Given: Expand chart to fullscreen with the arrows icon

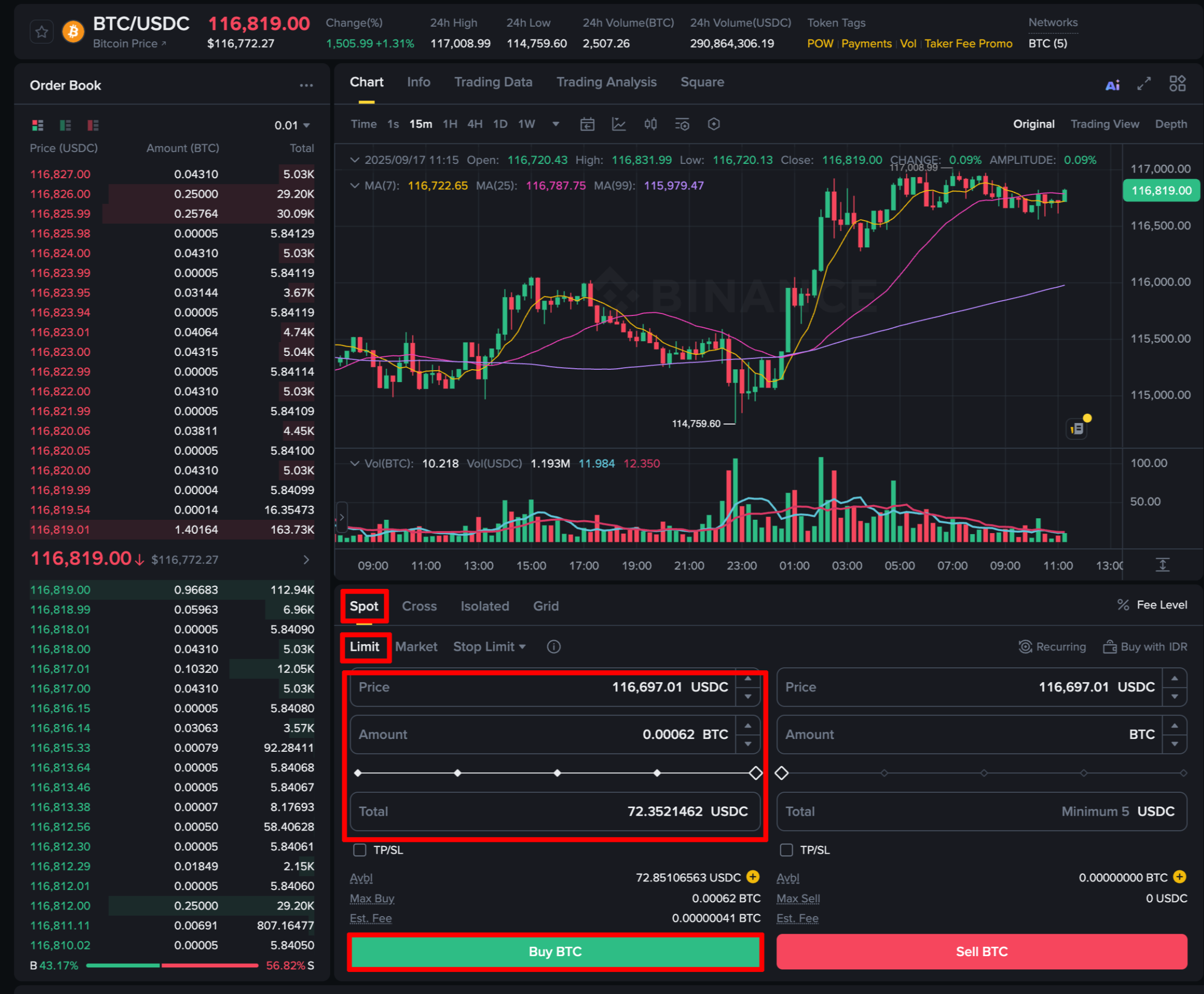Looking at the screenshot, I should pos(1144,83).
